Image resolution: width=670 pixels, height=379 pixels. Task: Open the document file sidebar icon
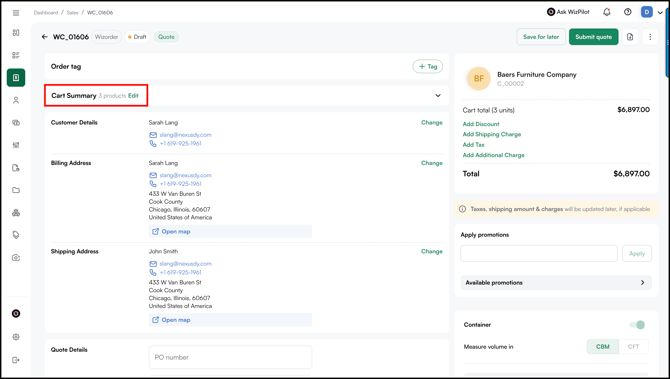tap(16, 168)
